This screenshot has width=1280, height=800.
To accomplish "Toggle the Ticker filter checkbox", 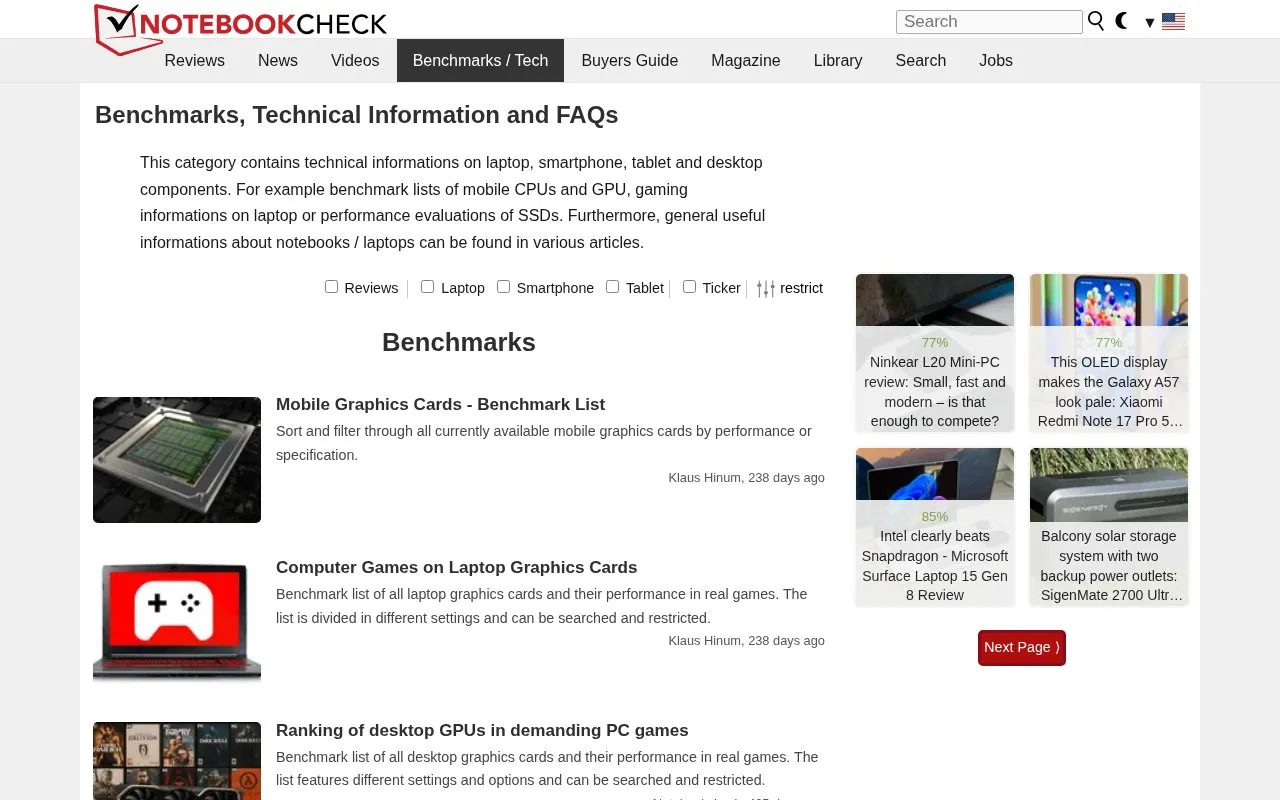I will pyautogui.click(x=689, y=287).
